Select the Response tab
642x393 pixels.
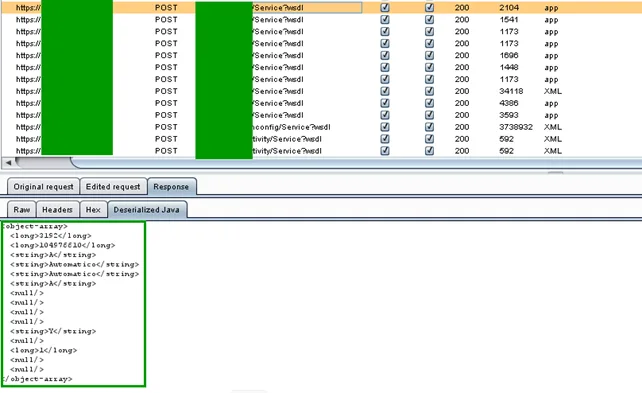(171, 187)
